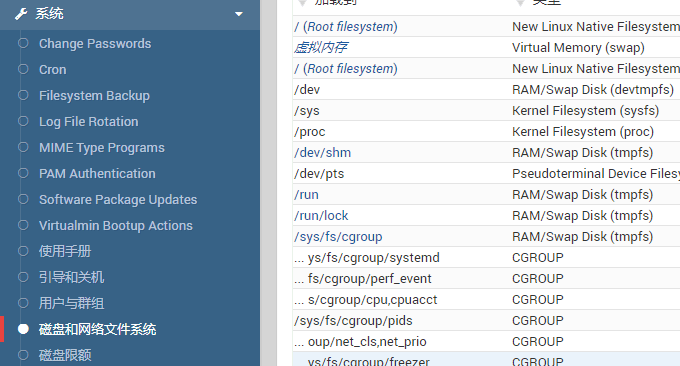The width and height of the screenshot is (680, 366).
Task: Open the Cron module
Action: (52, 69)
